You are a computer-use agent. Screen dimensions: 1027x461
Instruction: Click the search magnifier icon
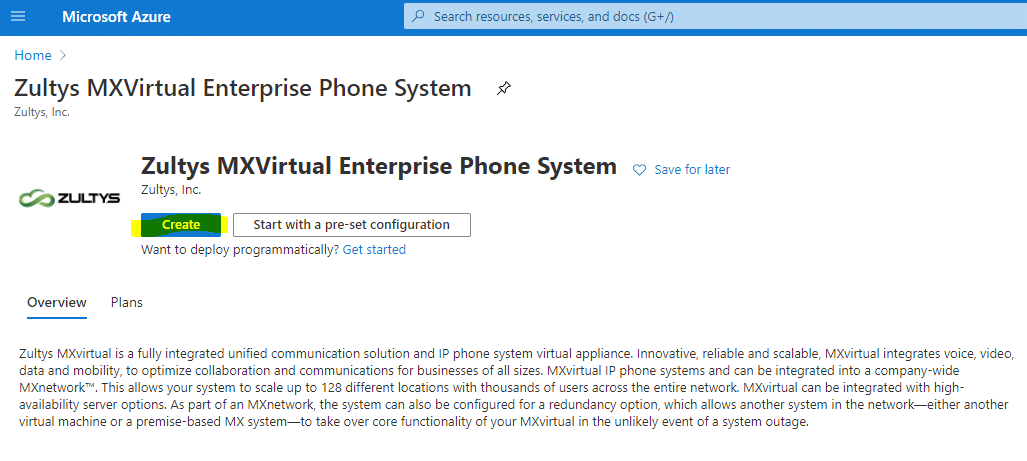click(x=419, y=16)
